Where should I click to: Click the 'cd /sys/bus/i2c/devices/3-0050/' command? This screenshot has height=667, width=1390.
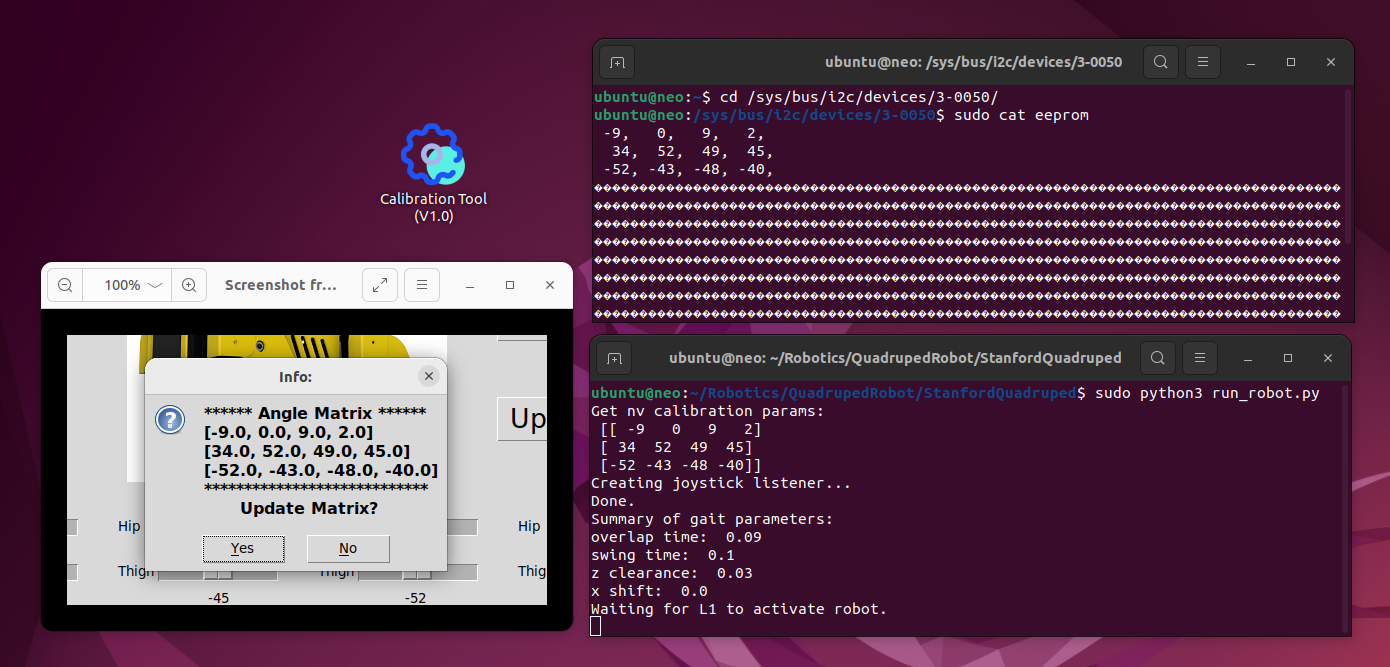(x=859, y=97)
